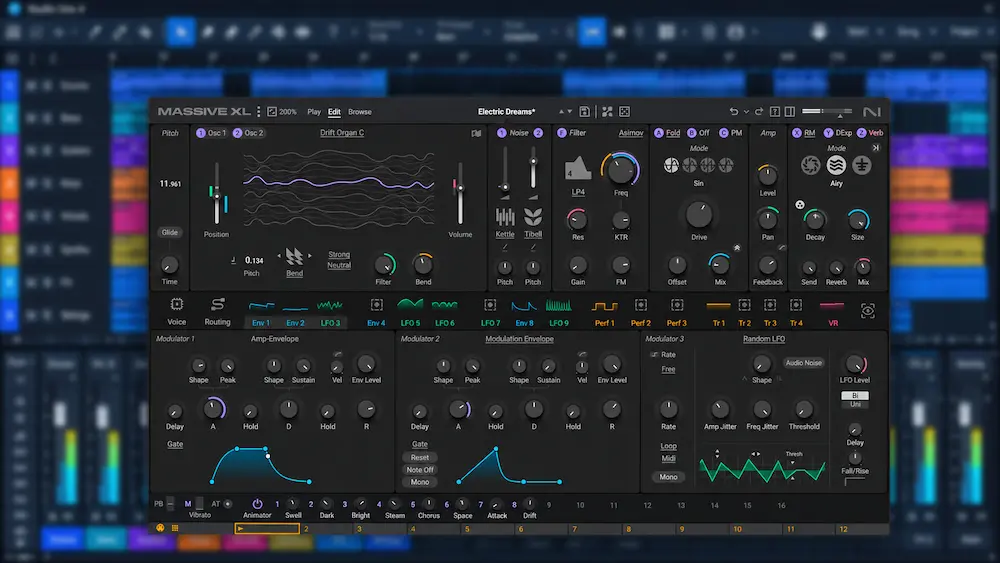Open the Drift Organ C wavetable selector

[342, 133]
